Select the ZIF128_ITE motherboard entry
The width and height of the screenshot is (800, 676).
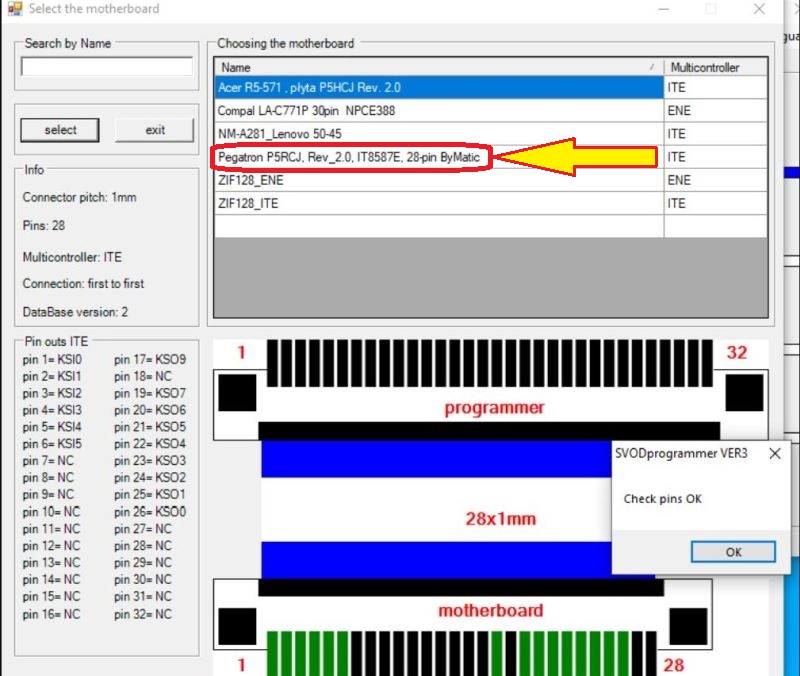(439, 204)
